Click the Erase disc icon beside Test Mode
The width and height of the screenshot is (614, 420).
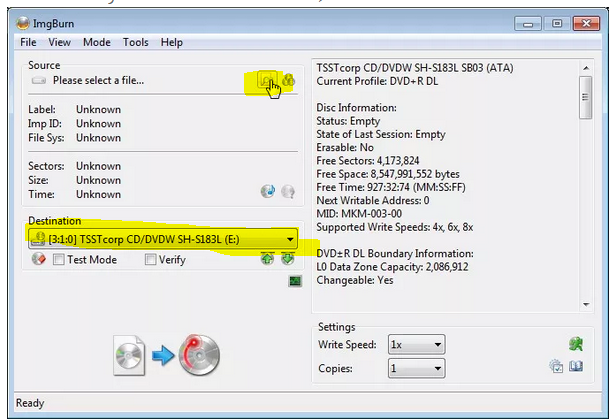(39, 259)
